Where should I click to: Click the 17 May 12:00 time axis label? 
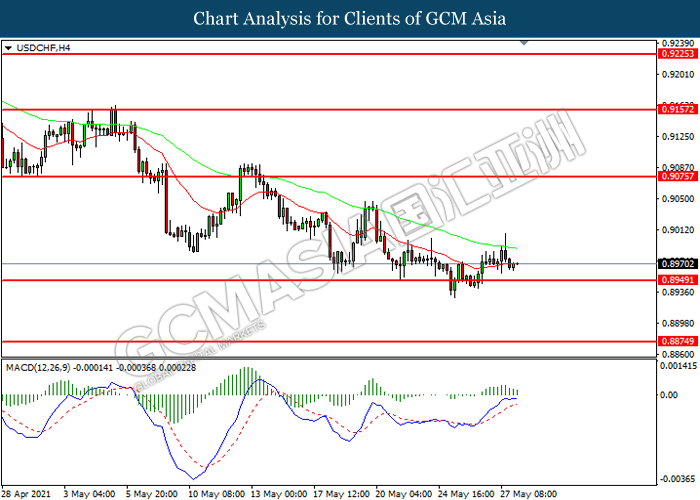click(341, 494)
